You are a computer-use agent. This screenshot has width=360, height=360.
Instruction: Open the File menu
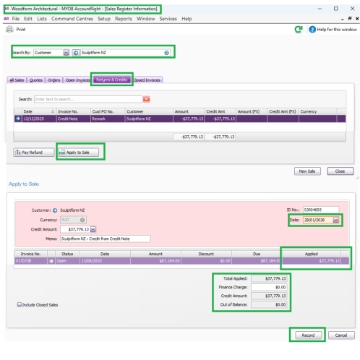coord(16,19)
